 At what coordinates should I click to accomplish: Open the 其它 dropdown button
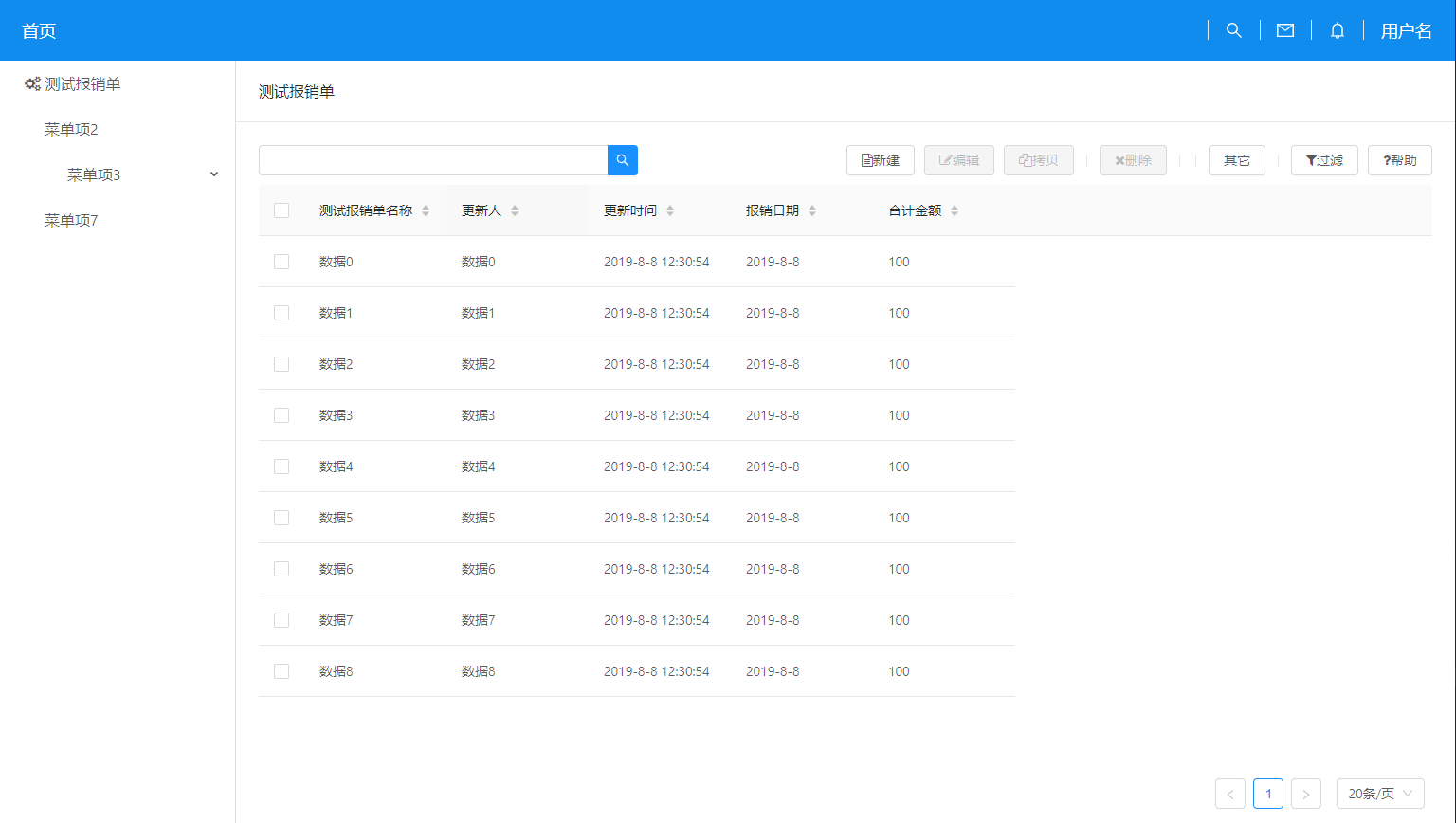[x=1237, y=160]
